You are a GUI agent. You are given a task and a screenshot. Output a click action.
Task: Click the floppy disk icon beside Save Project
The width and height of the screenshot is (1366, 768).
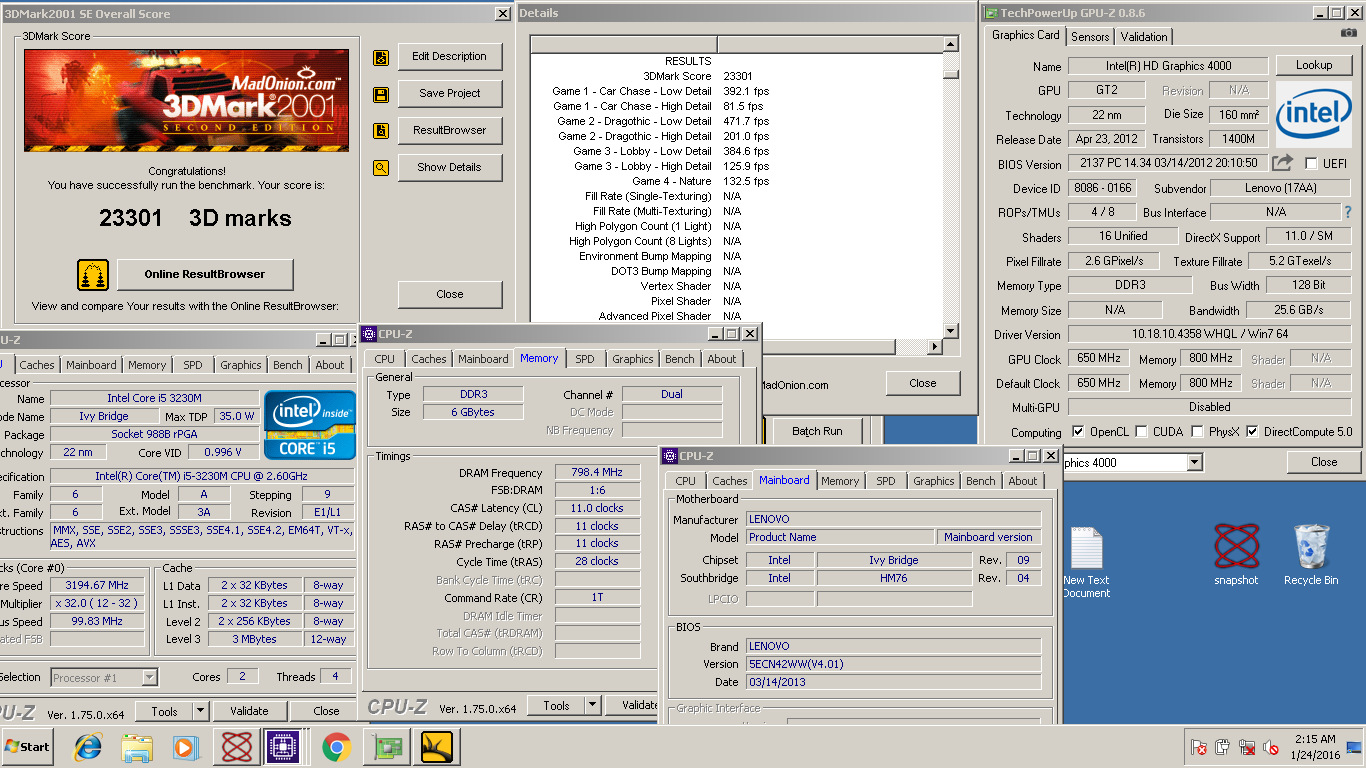click(x=380, y=94)
